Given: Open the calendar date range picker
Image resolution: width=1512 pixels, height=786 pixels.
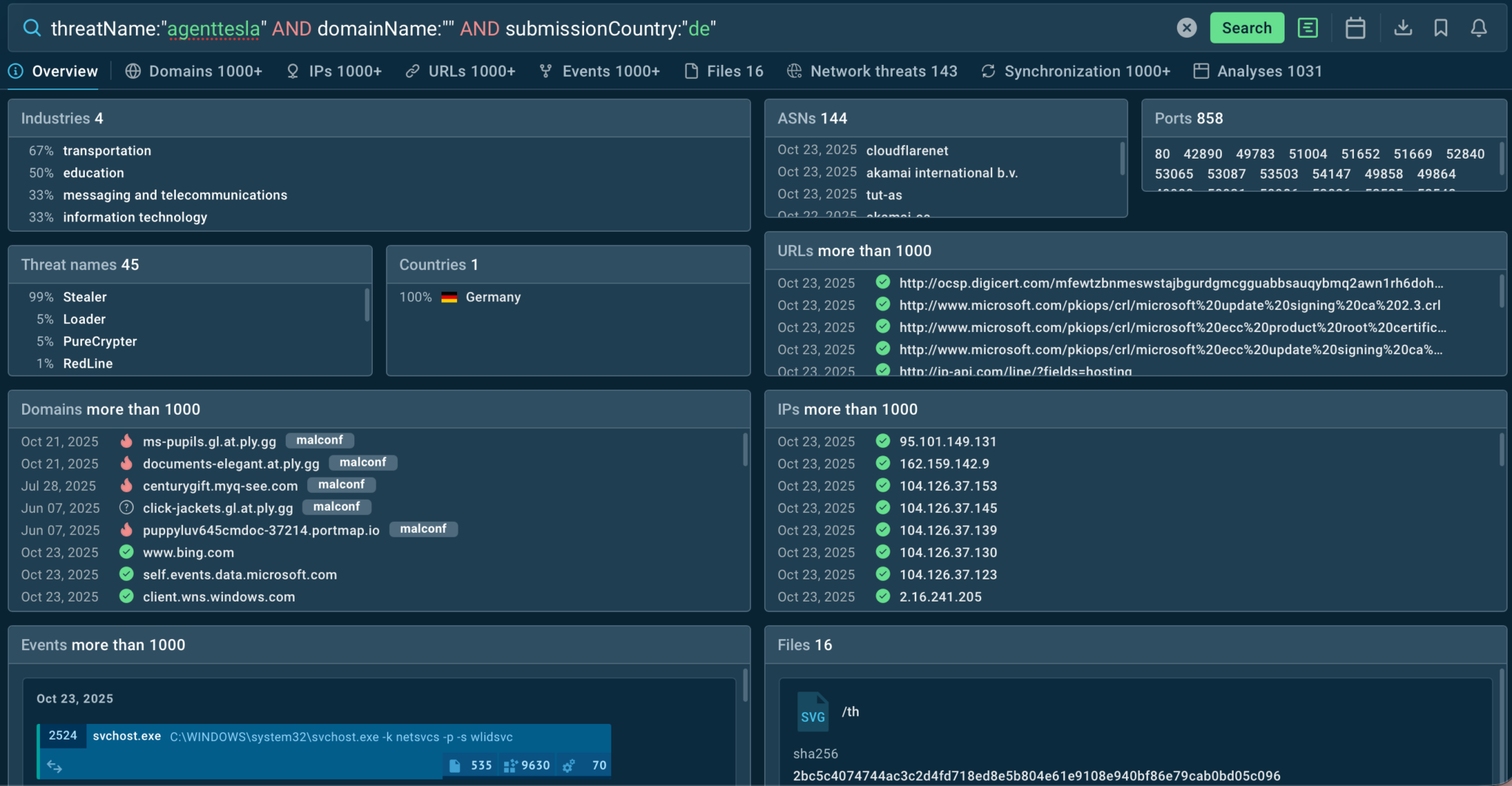Looking at the screenshot, I should (1355, 27).
